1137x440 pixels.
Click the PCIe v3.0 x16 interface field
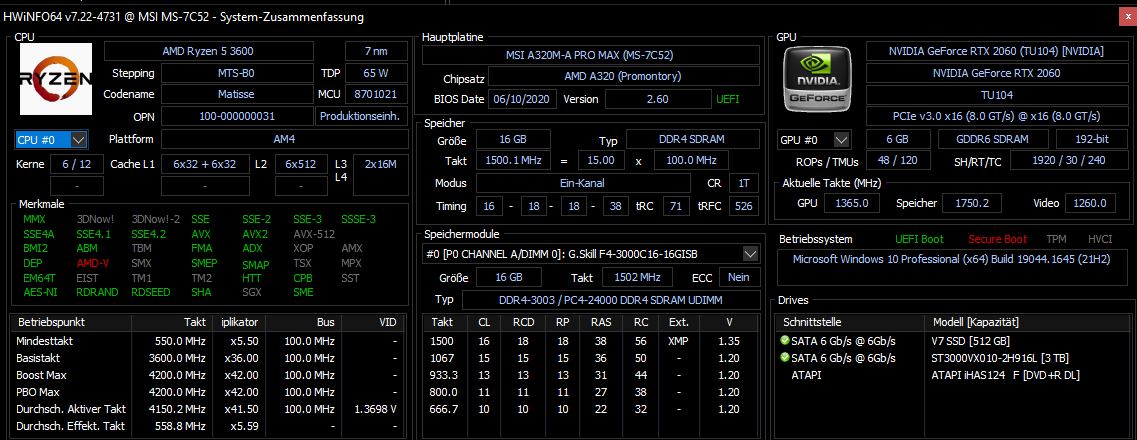[996, 116]
